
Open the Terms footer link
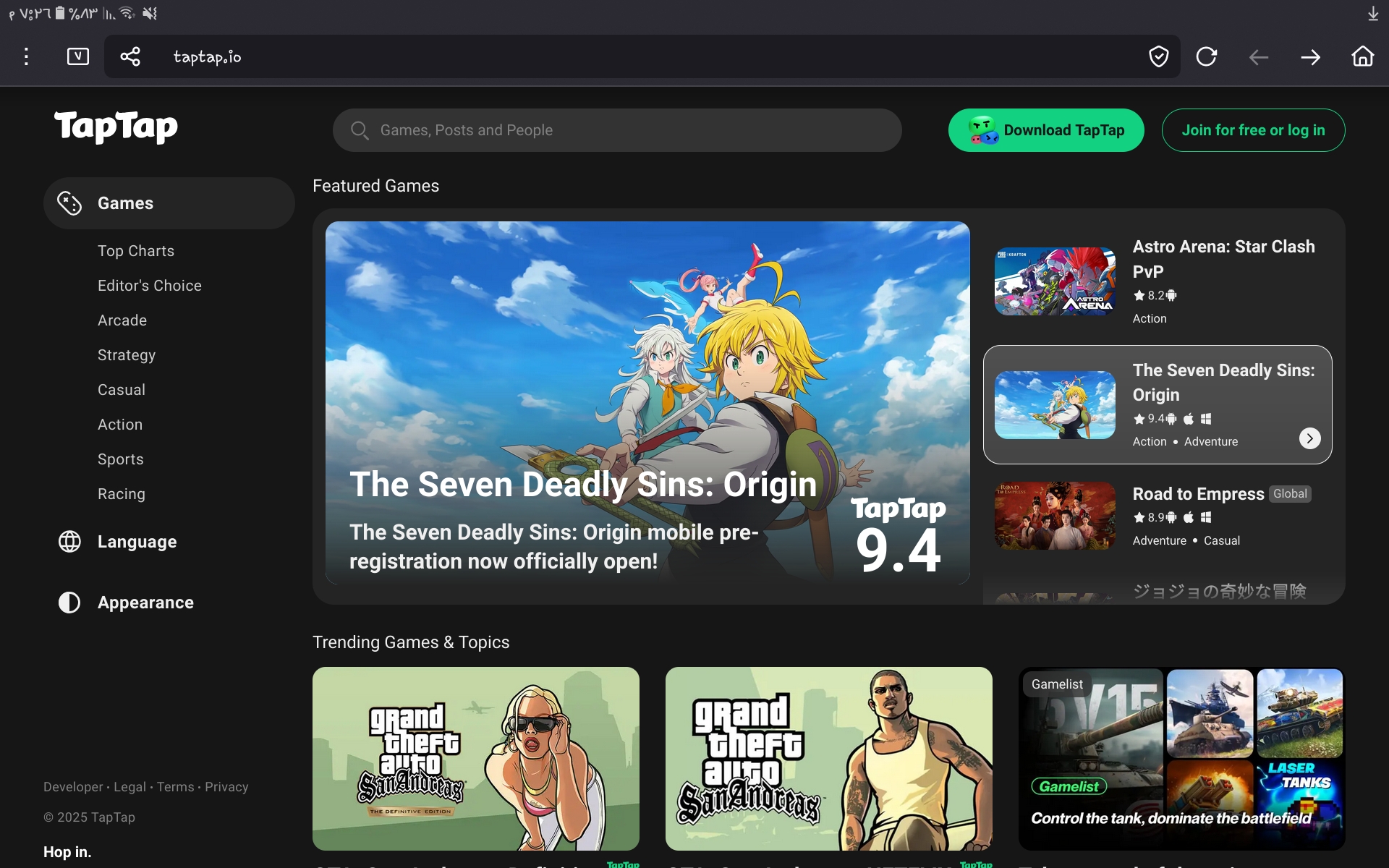(x=176, y=787)
